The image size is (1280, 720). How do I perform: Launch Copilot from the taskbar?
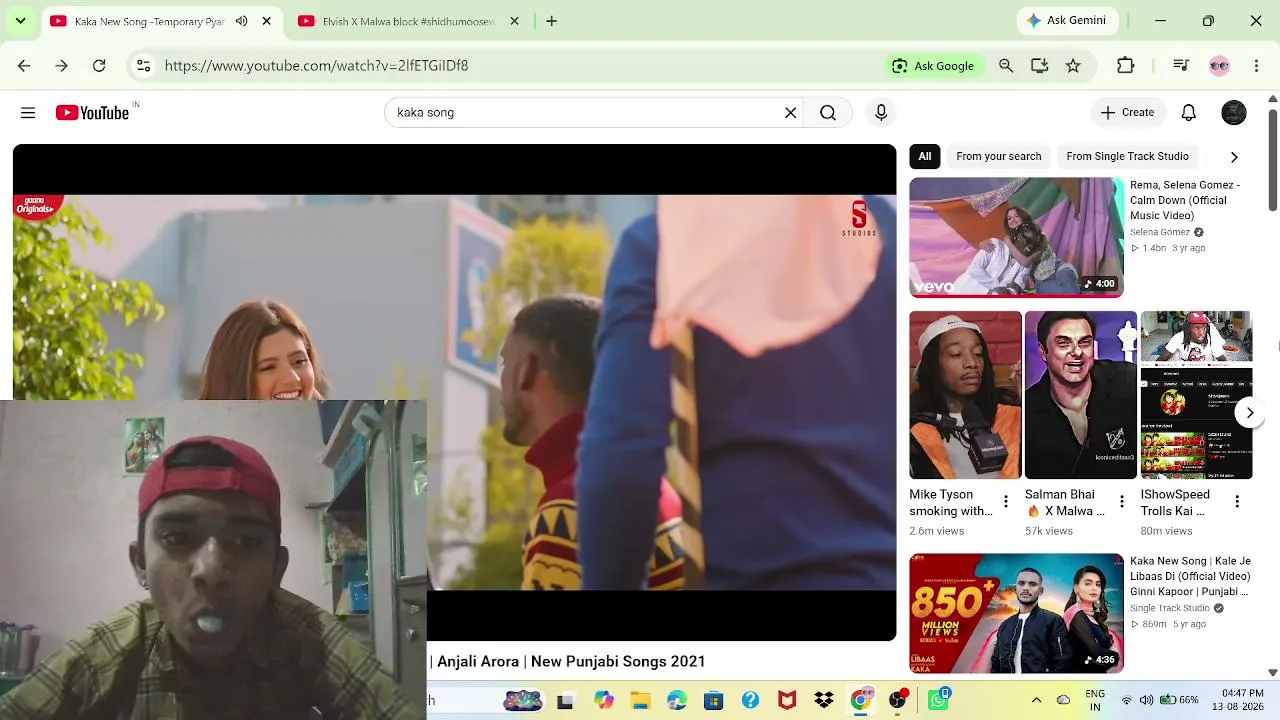[603, 701]
